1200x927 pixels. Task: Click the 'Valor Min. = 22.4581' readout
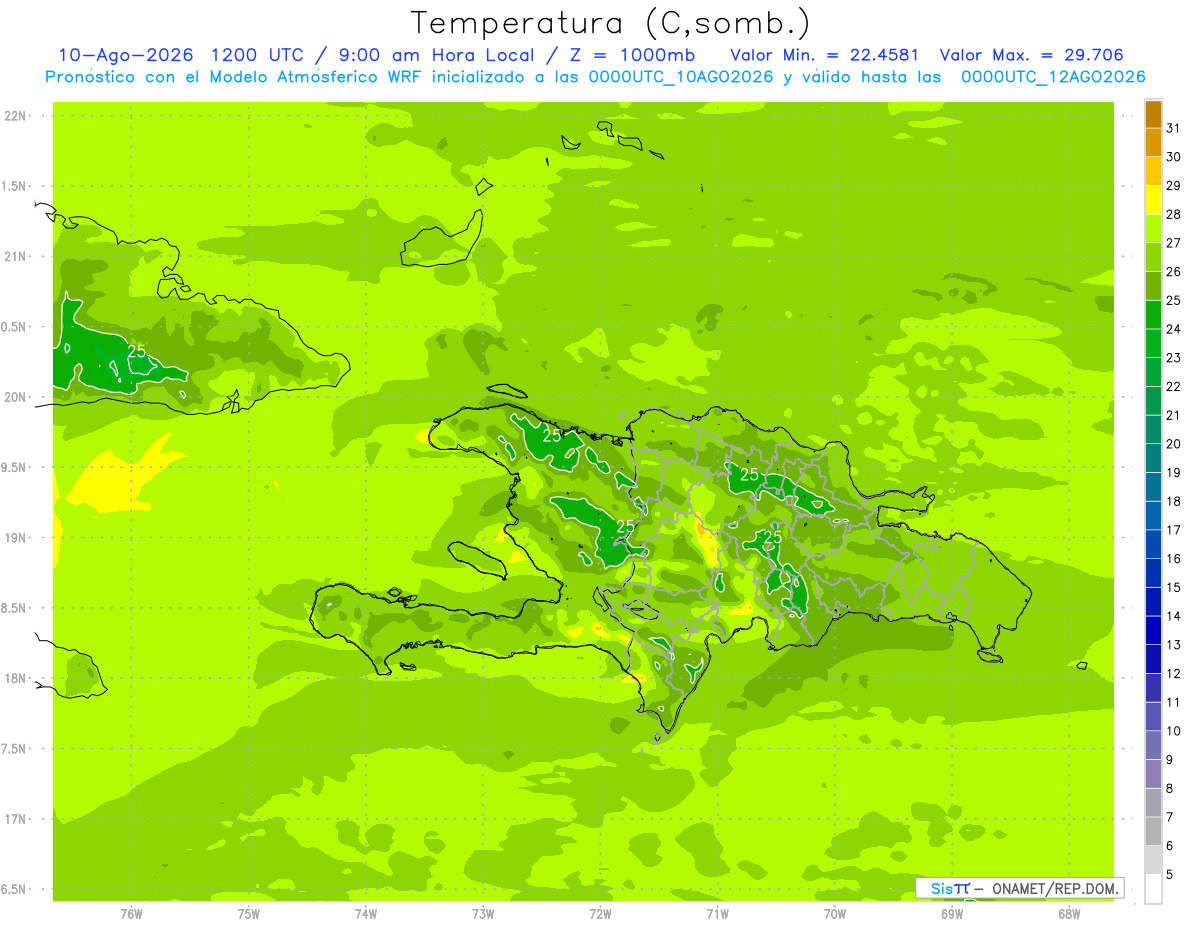pyautogui.click(x=824, y=55)
